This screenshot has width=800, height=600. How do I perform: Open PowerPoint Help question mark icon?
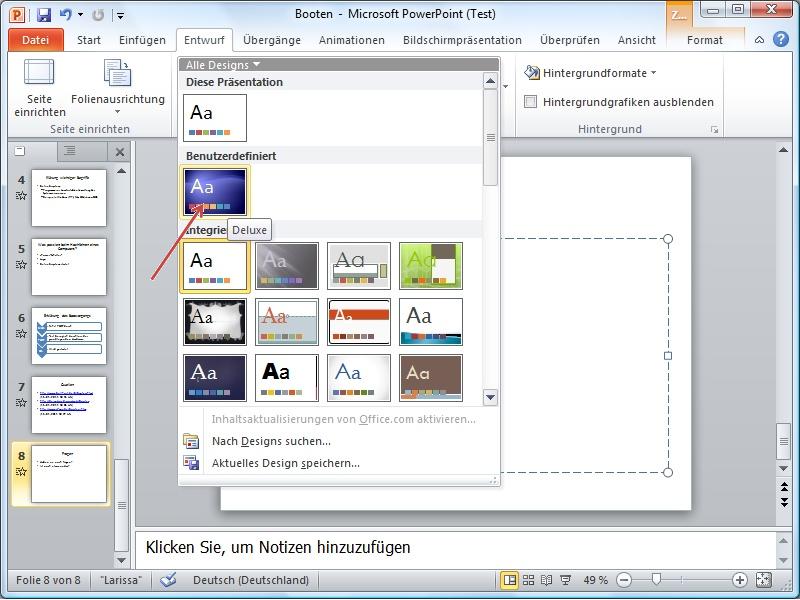pos(781,39)
